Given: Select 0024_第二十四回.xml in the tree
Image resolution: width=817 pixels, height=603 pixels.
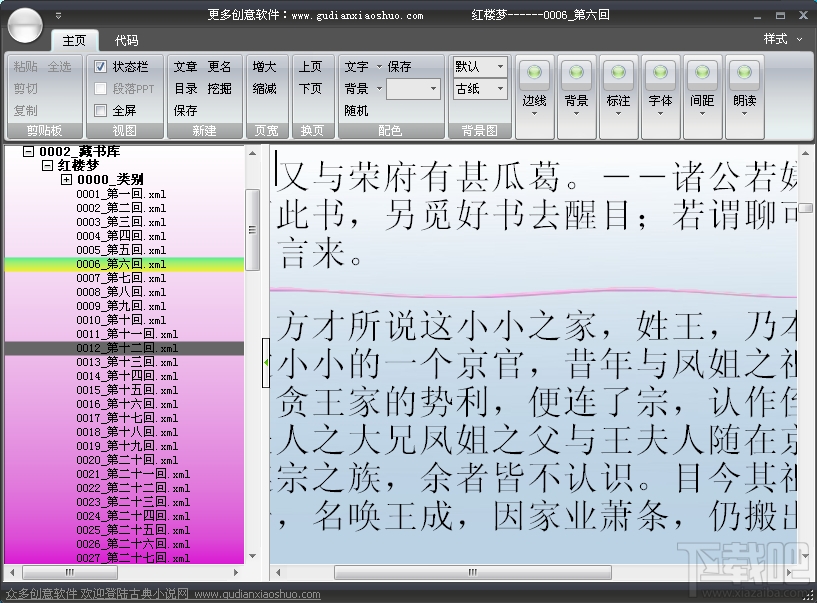Looking at the screenshot, I should pos(133,516).
